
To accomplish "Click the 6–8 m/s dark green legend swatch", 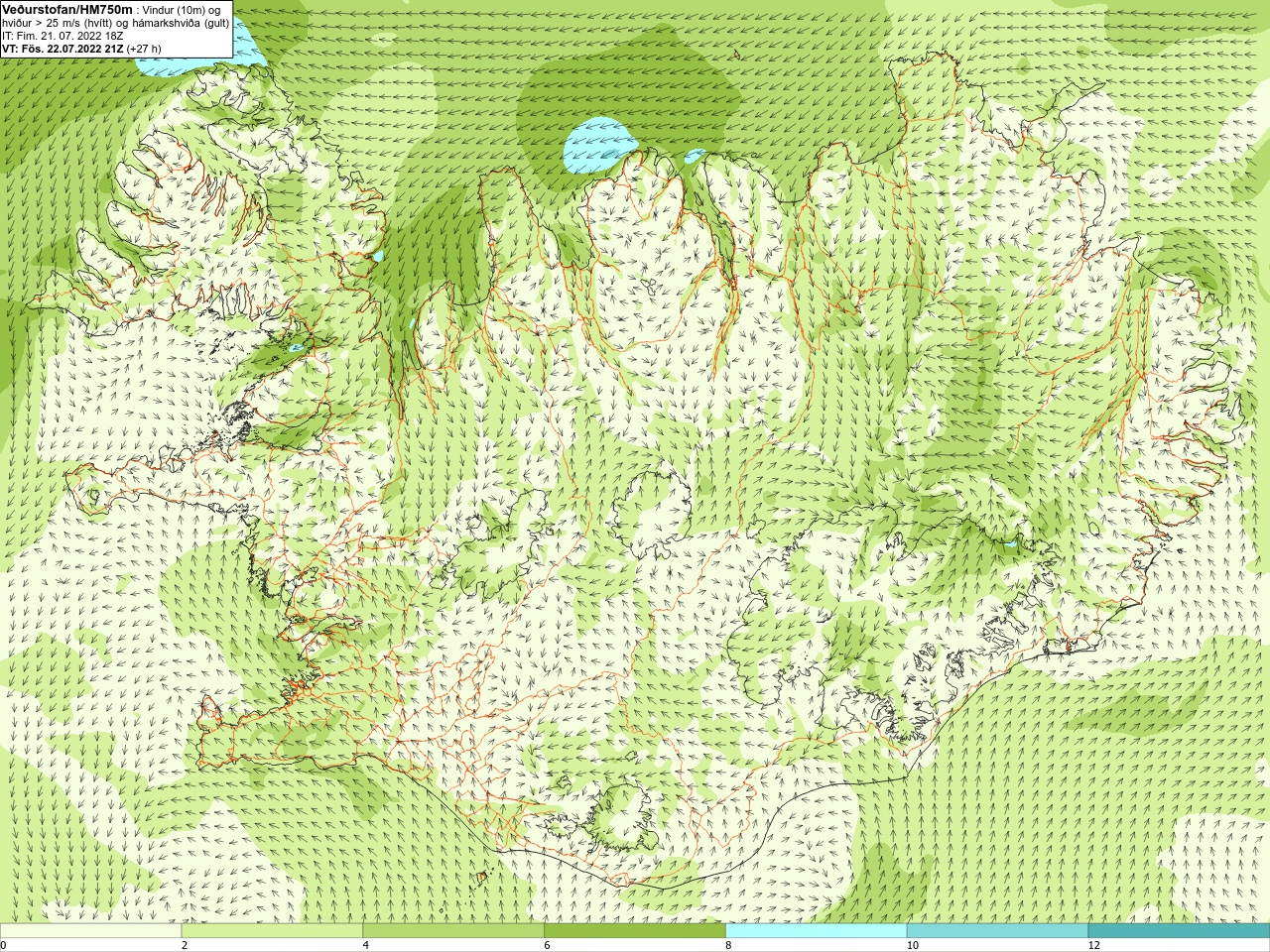I will point(635,931).
